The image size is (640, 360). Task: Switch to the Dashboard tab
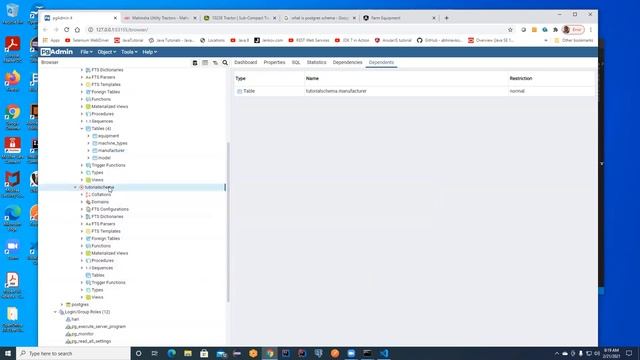point(246,62)
